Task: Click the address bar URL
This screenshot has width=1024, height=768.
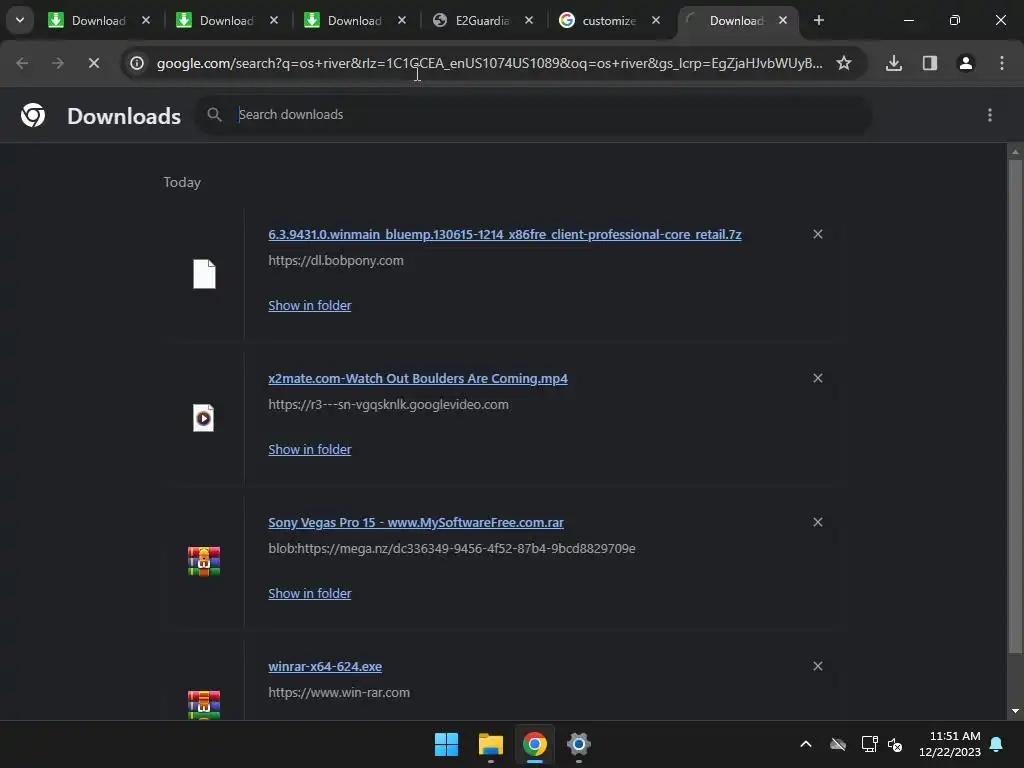Action: pos(490,63)
